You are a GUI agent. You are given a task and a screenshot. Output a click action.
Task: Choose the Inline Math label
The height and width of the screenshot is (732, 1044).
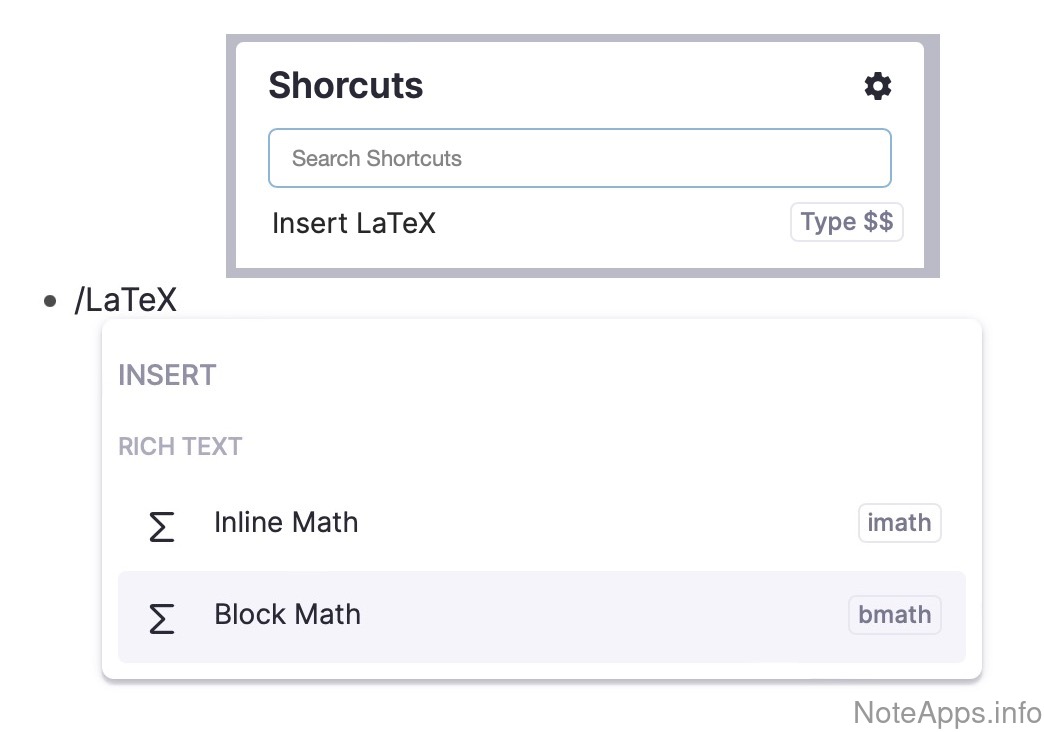[286, 523]
